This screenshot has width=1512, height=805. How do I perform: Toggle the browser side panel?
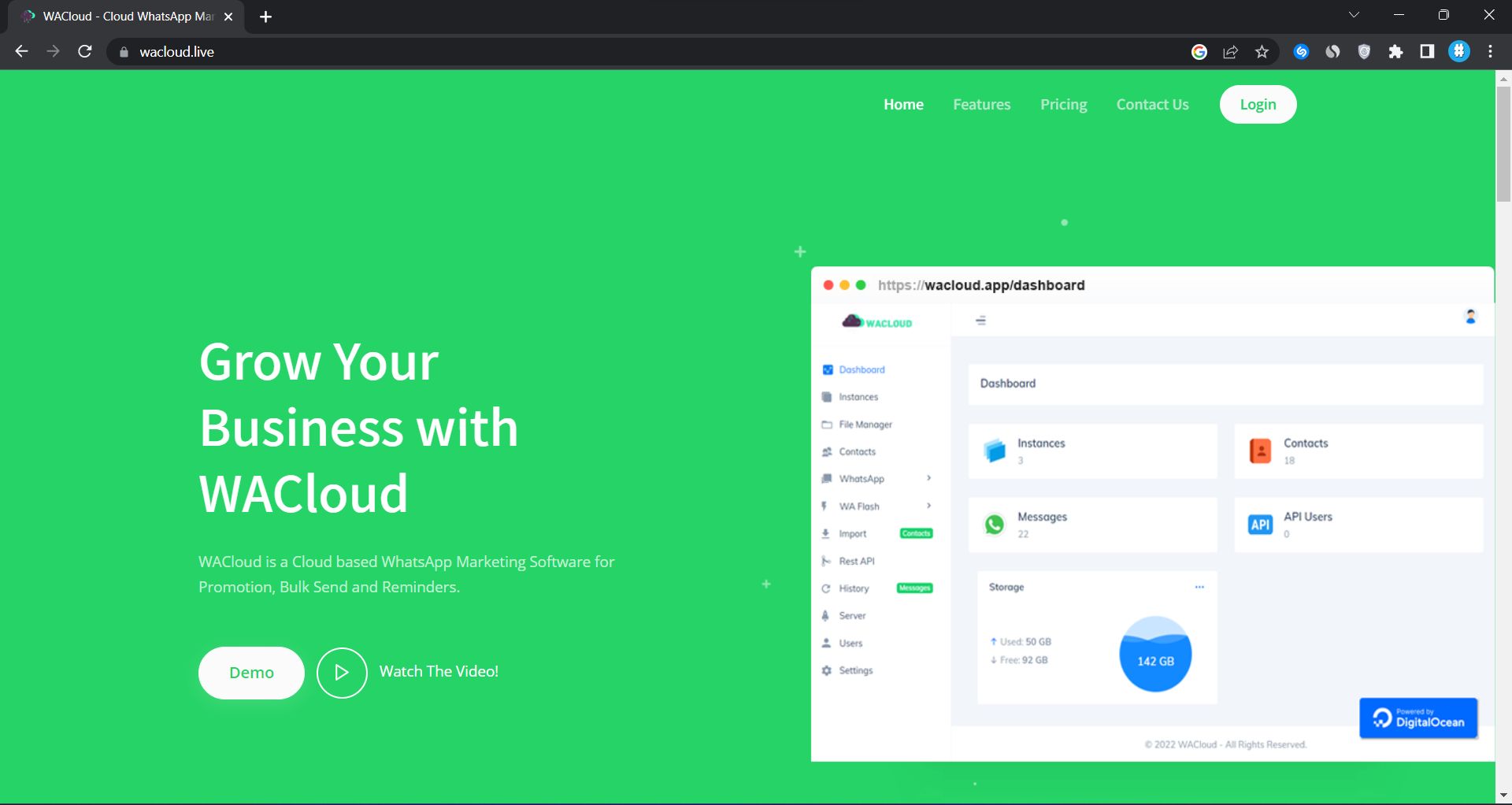tap(1427, 52)
